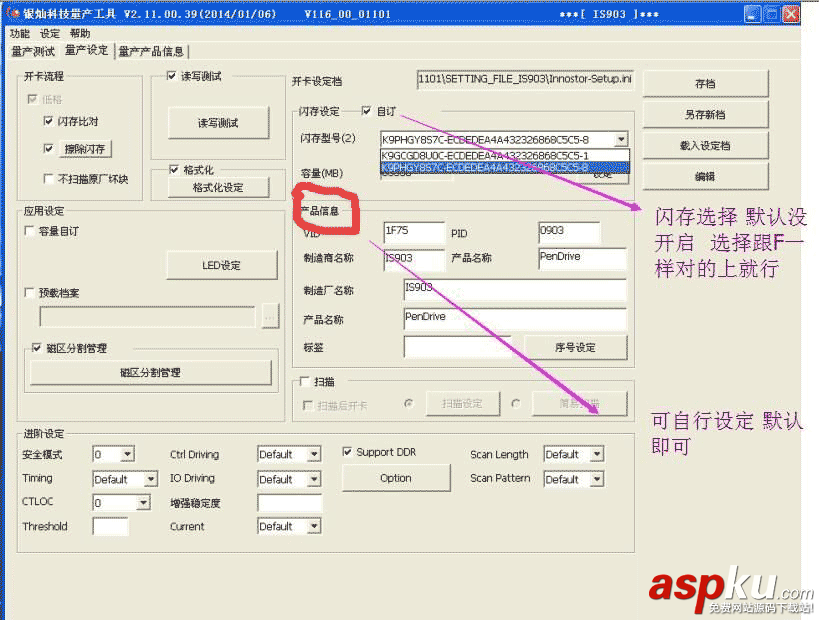The width and height of the screenshot is (819, 620).
Task: Click the 预载档案 path field
Action: (148, 317)
